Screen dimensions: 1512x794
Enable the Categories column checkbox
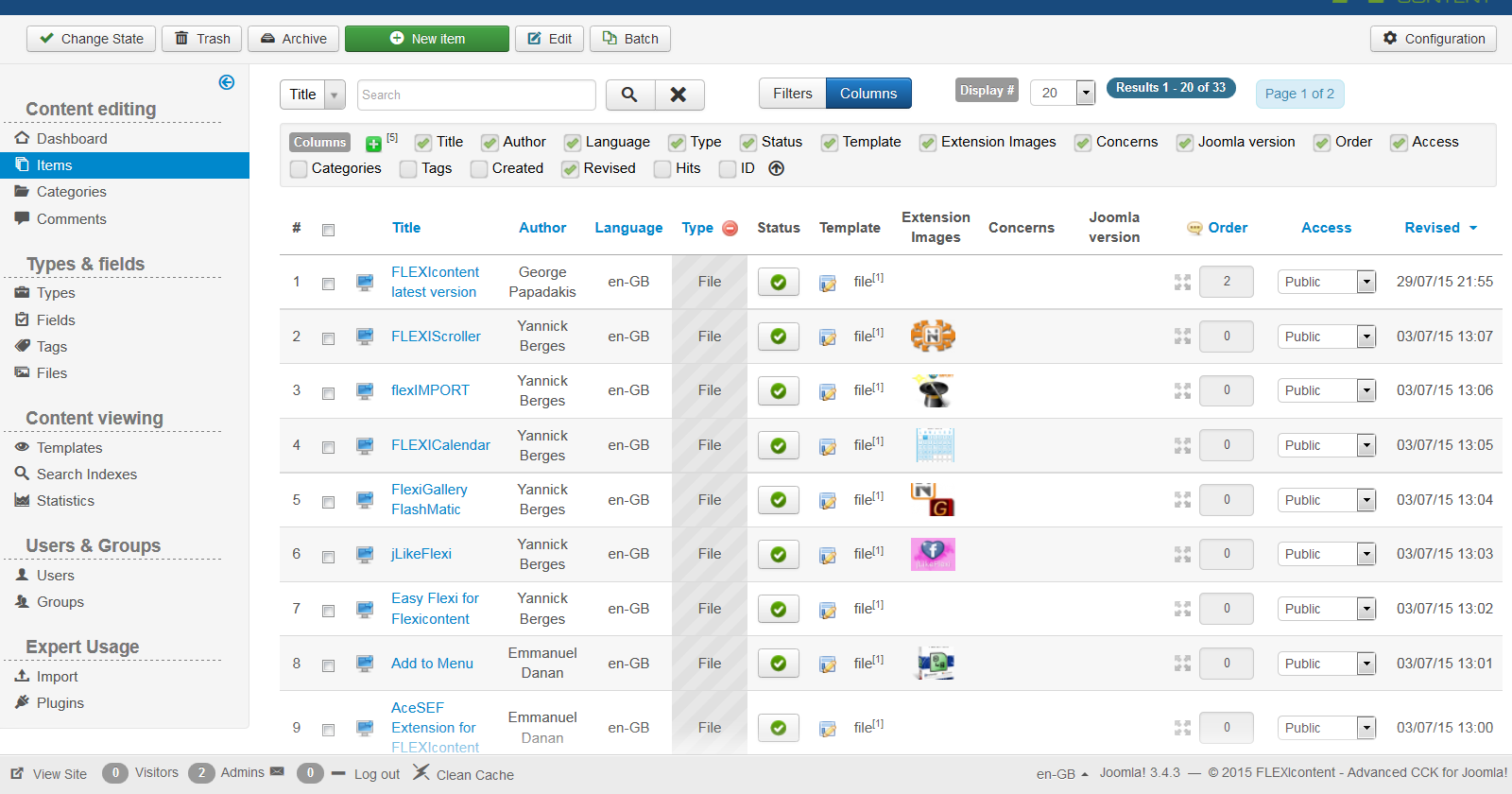coord(299,169)
